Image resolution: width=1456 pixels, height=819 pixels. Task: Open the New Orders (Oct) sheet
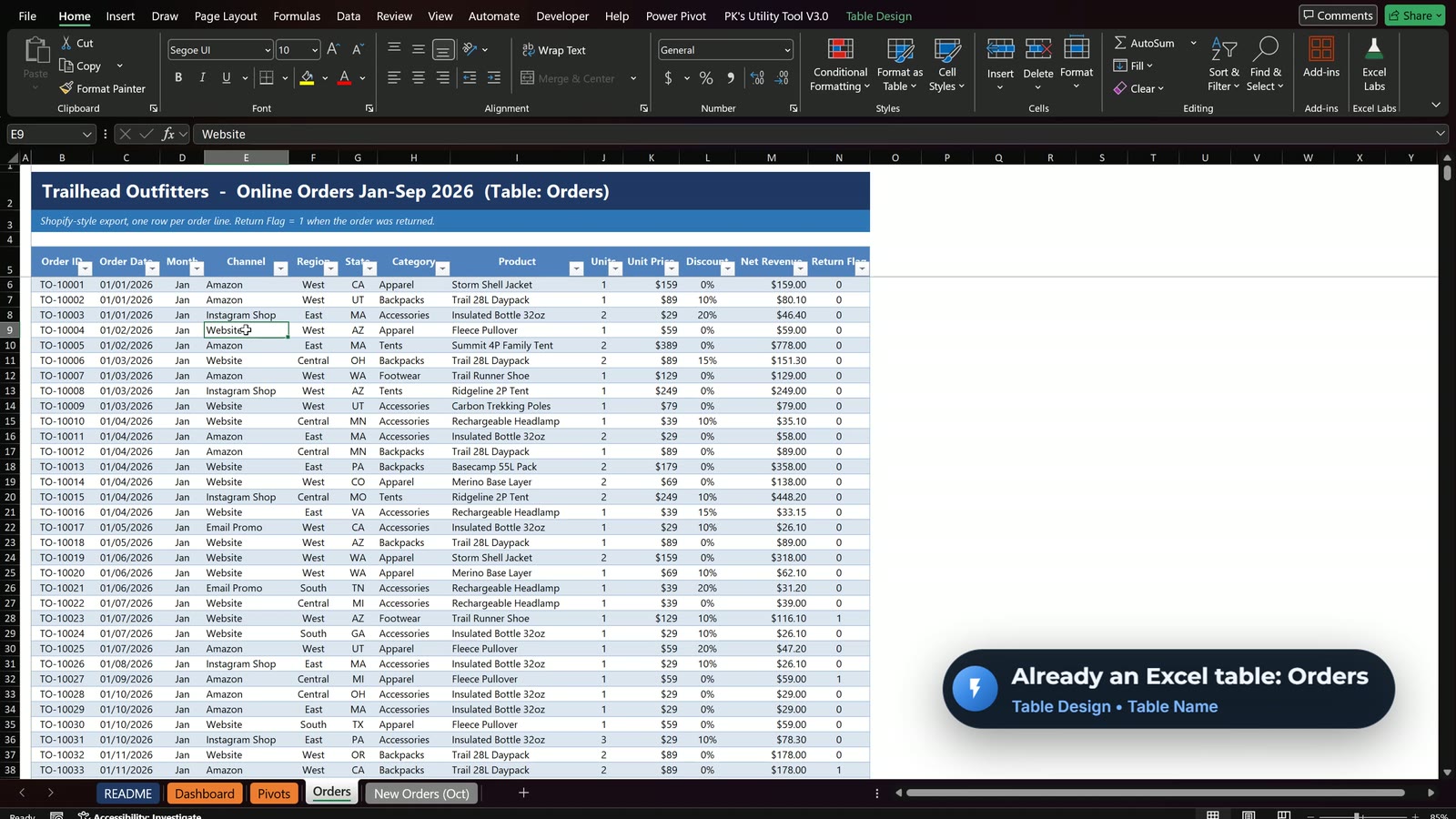tap(421, 794)
